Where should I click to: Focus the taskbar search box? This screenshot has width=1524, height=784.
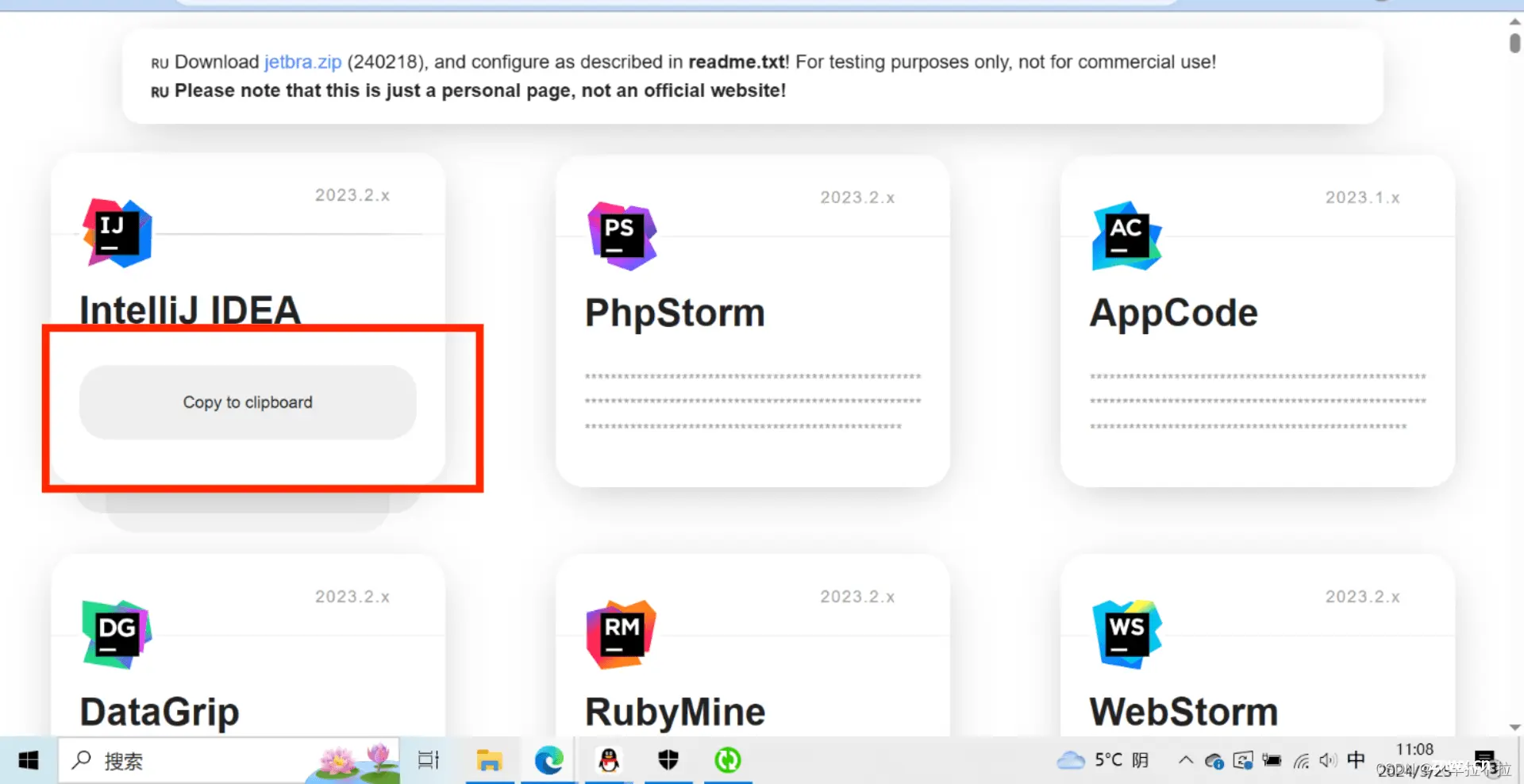click(229, 760)
